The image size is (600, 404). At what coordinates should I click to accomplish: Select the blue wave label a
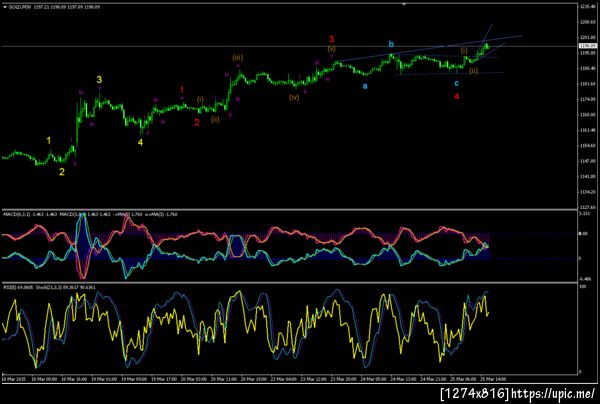click(365, 86)
